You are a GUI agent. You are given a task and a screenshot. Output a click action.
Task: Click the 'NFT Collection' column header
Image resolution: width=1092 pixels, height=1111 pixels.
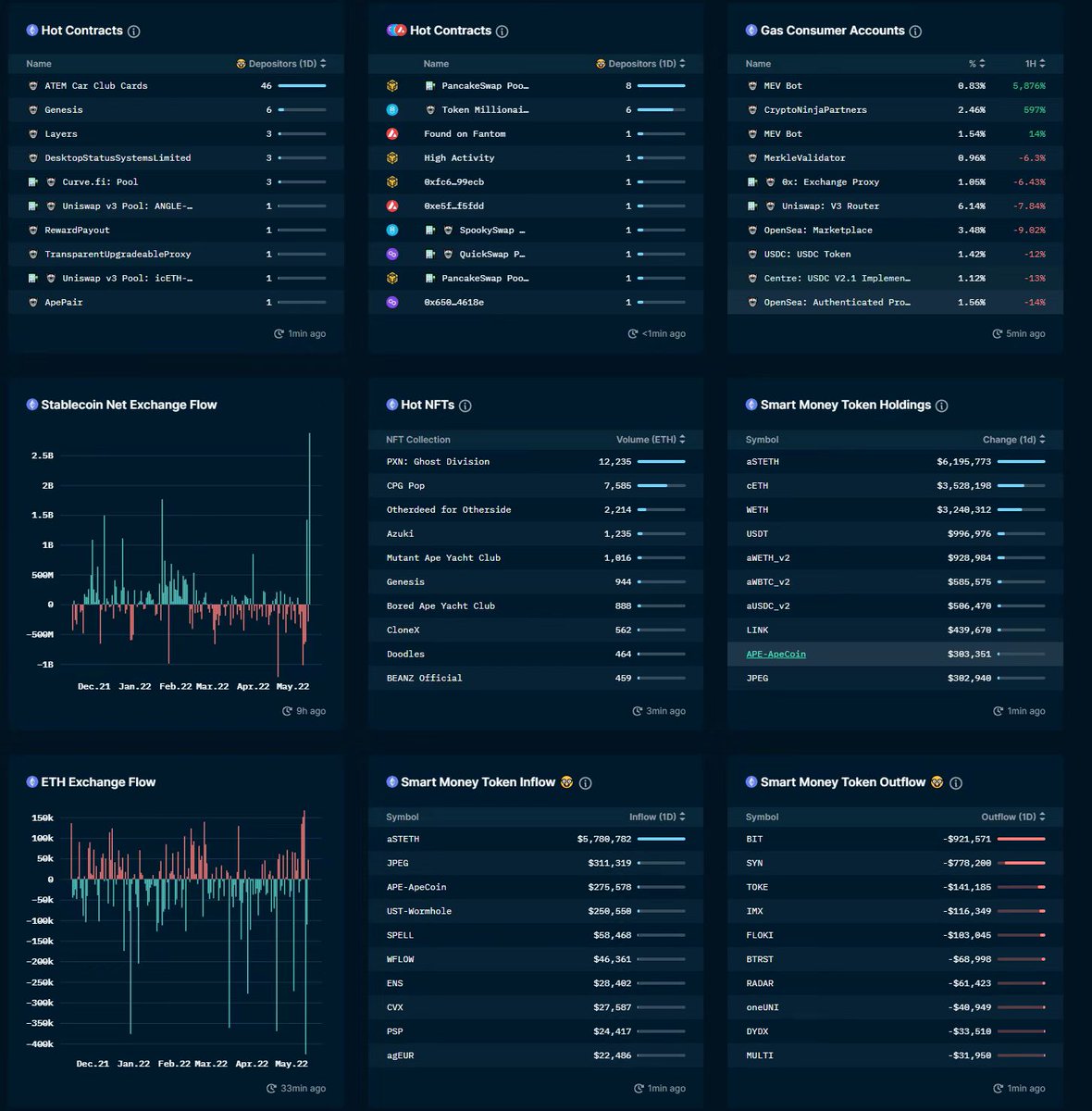[x=418, y=440]
